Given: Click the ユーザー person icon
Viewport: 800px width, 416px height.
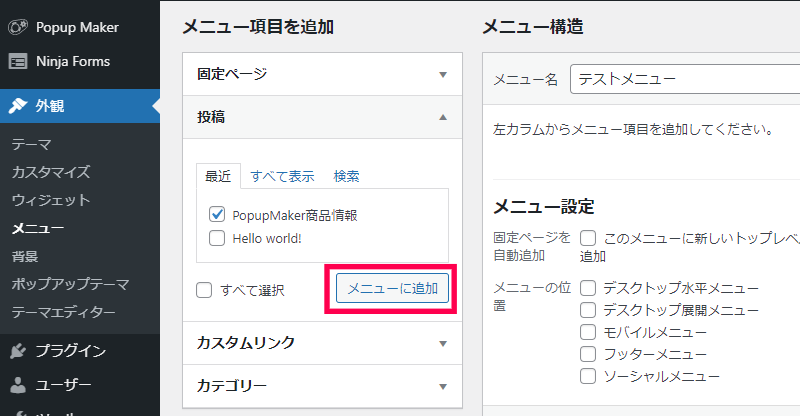Looking at the screenshot, I should pos(18,385).
